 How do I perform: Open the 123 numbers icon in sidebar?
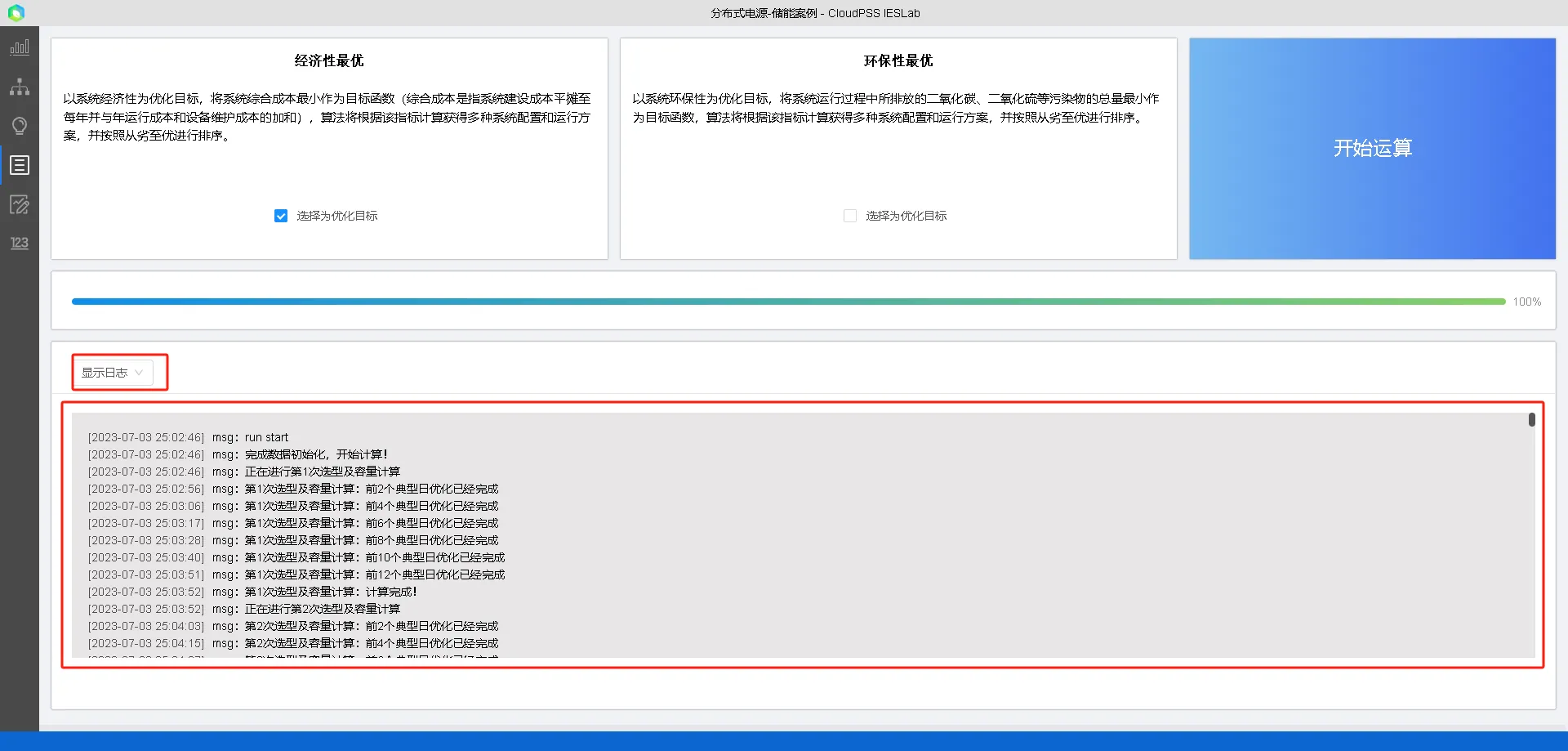click(20, 243)
